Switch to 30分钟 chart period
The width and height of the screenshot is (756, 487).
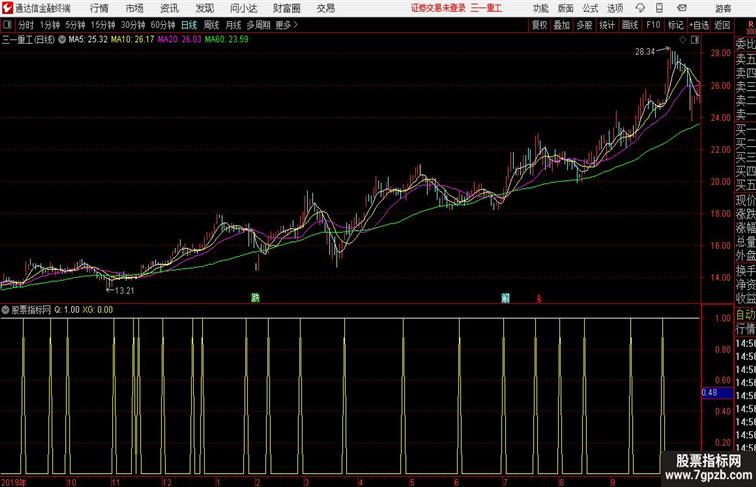tap(133, 25)
